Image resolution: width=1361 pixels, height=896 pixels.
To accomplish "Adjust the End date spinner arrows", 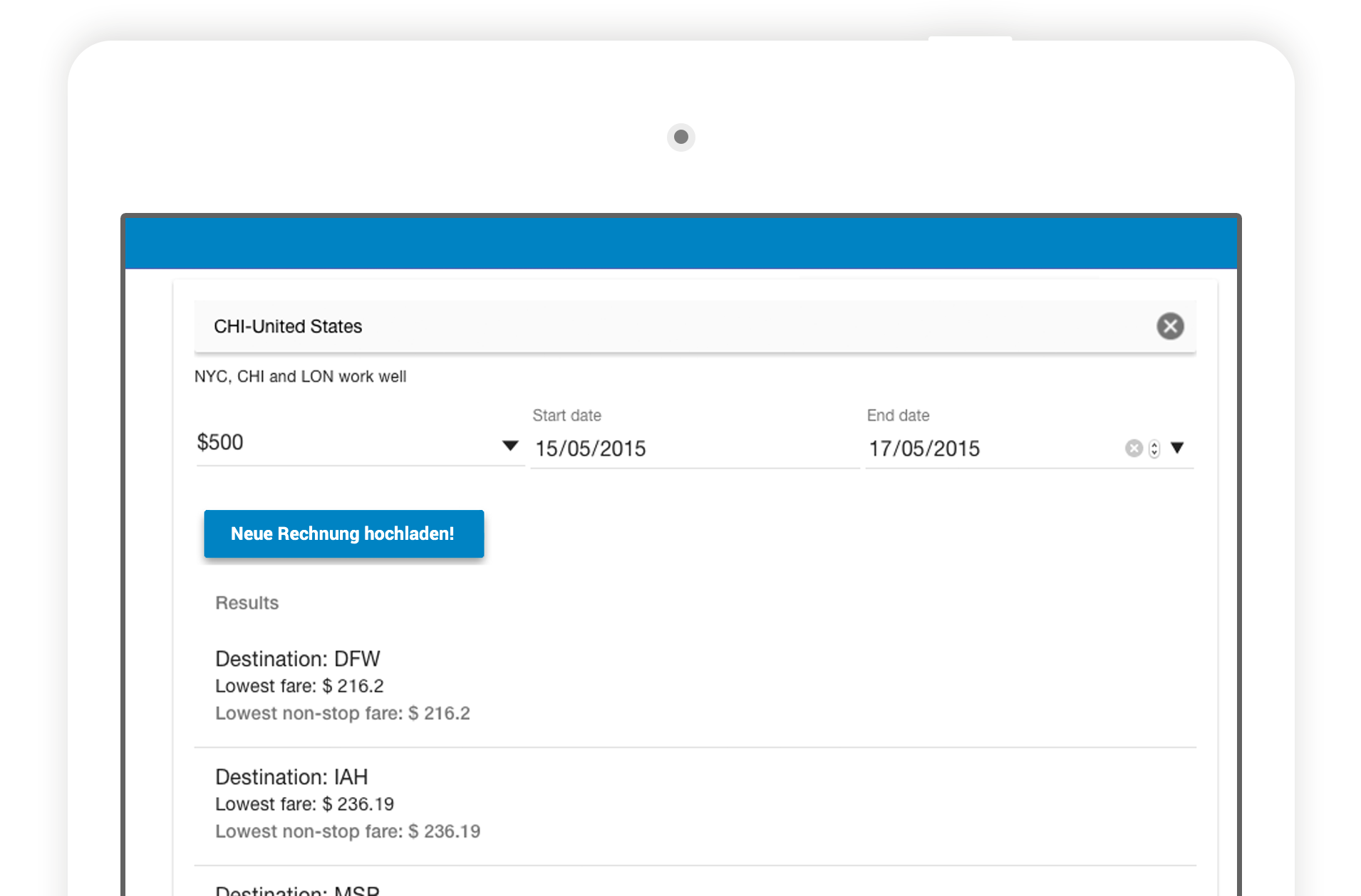I will coord(1154,449).
